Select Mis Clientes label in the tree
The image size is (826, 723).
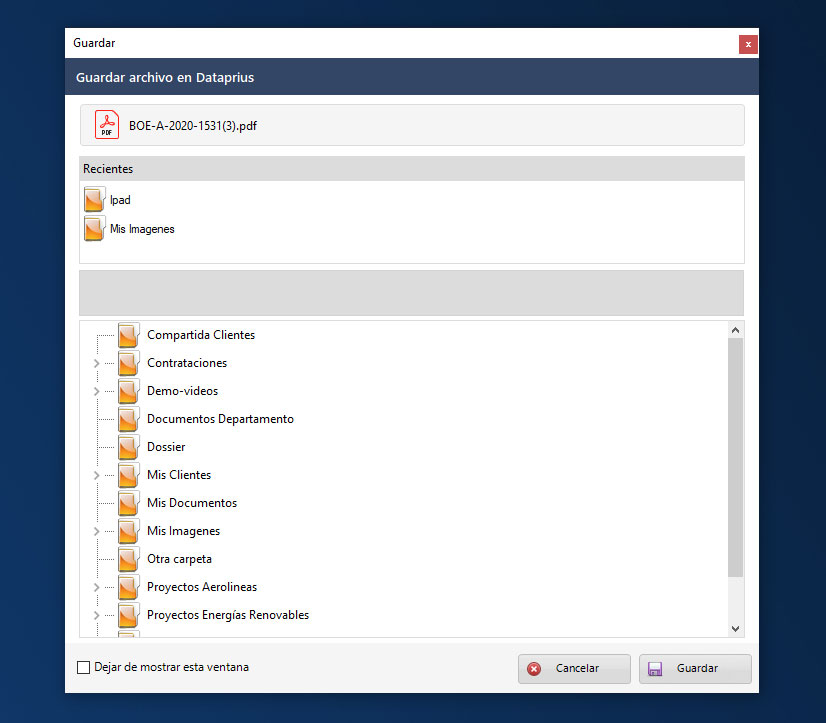(179, 474)
